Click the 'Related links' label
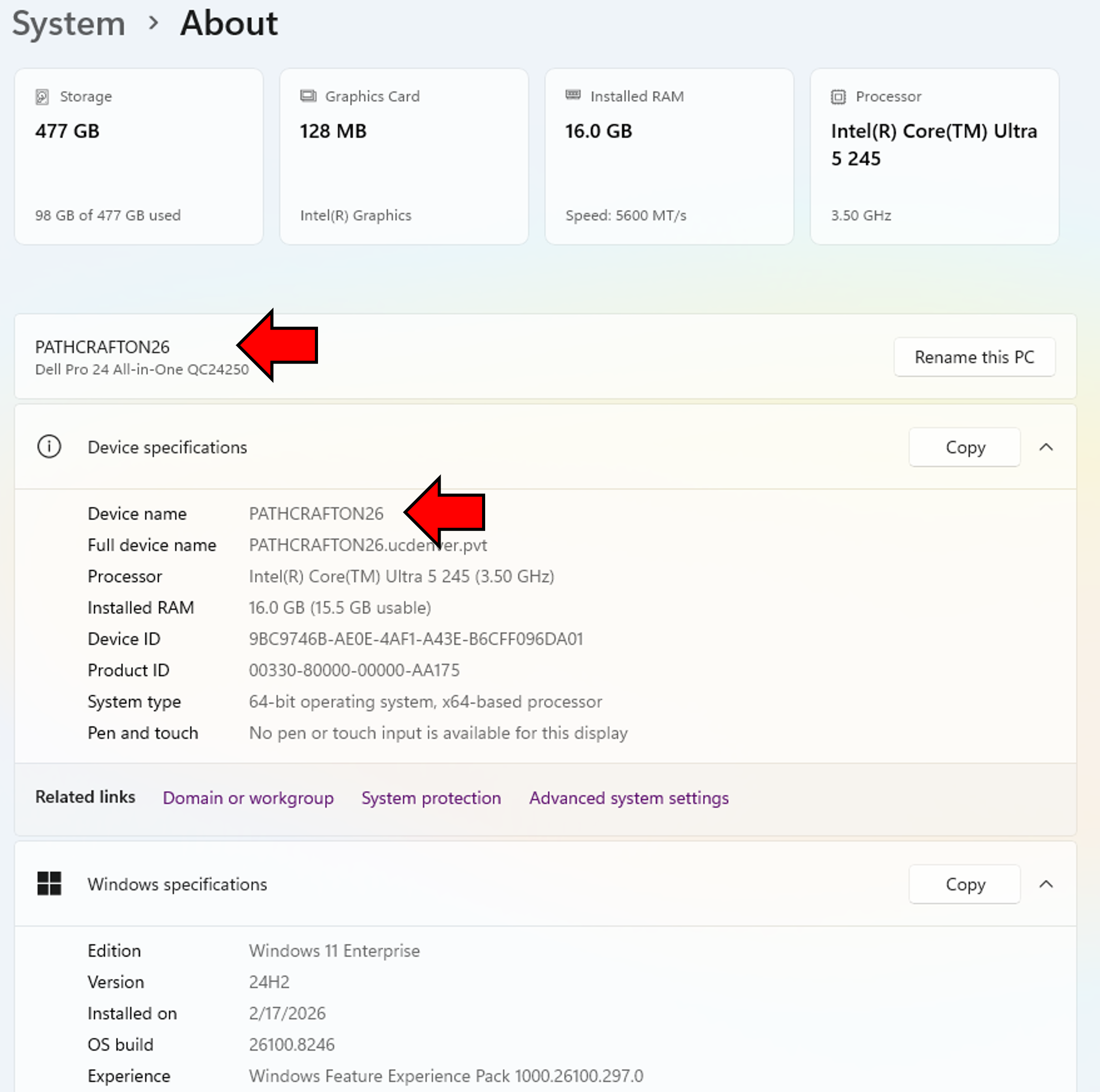This screenshot has width=1100, height=1092. [86, 797]
